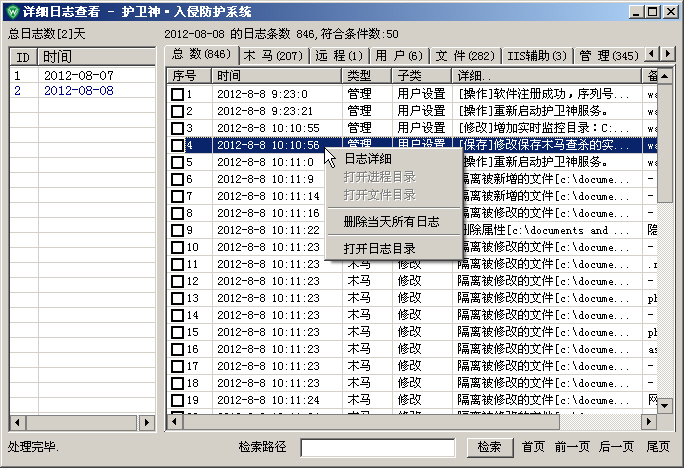Jump to 尾页 last page
The height and width of the screenshot is (468, 684).
tap(658, 447)
